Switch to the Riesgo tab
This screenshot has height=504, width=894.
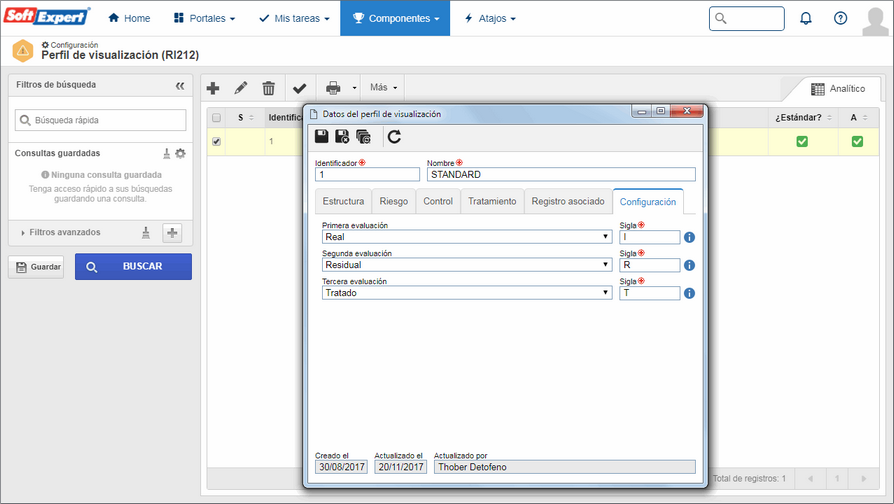[x=393, y=201]
